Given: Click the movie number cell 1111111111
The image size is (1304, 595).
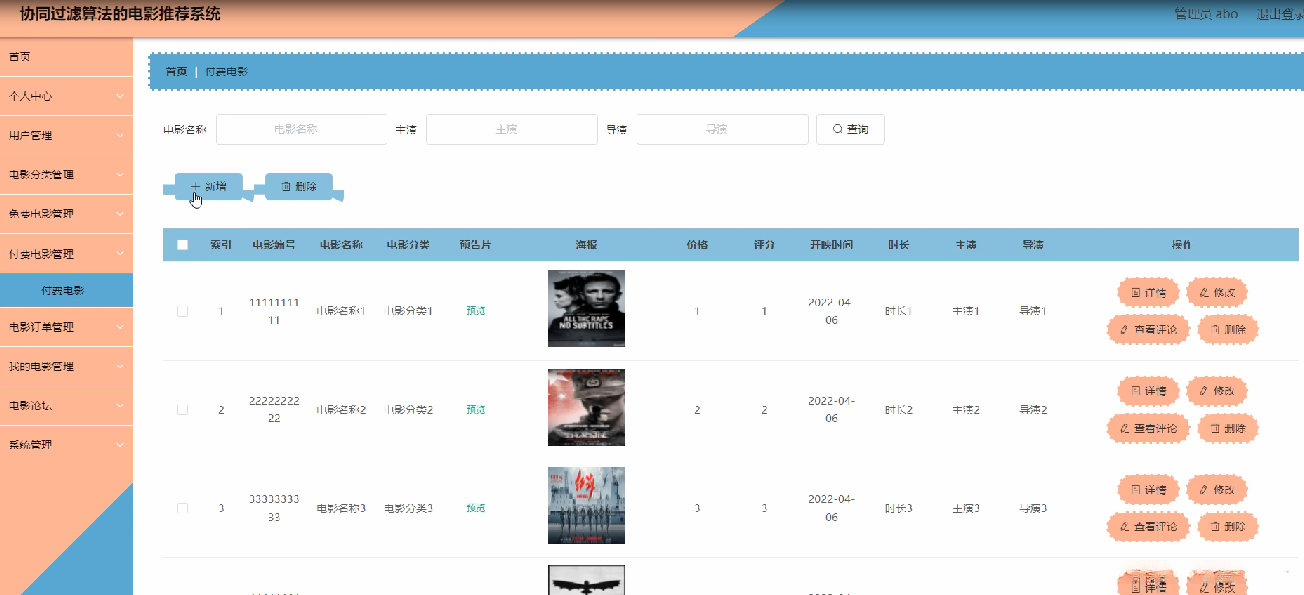Looking at the screenshot, I should click(x=273, y=311).
